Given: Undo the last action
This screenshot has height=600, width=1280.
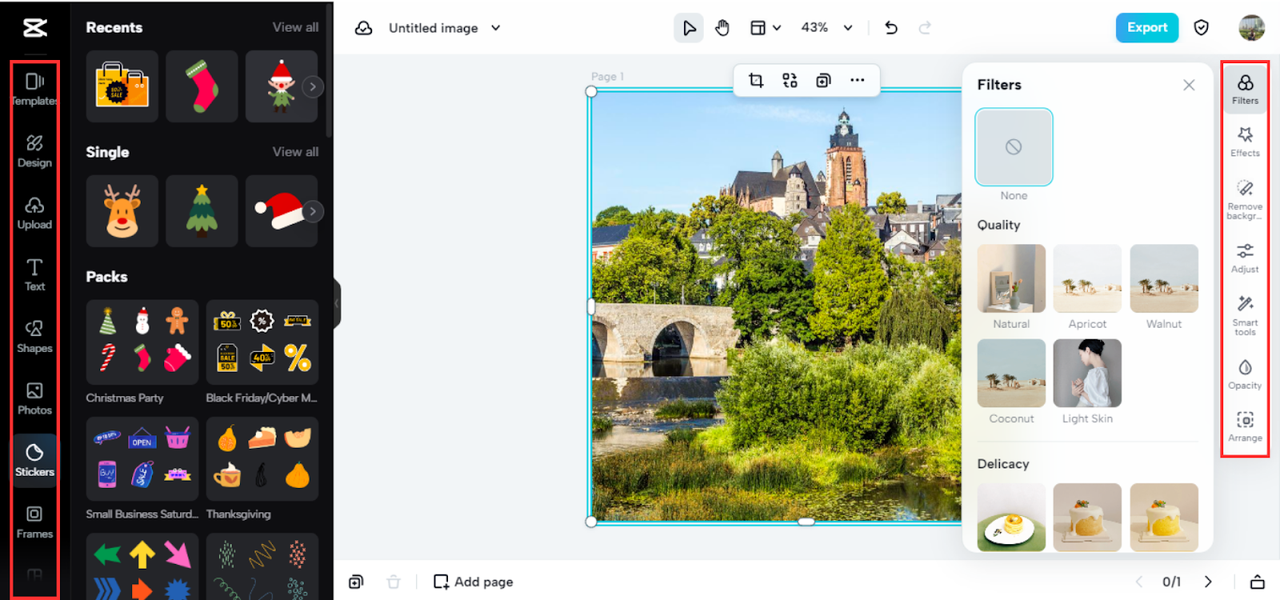Looking at the screenshot, I should point(891,28).
